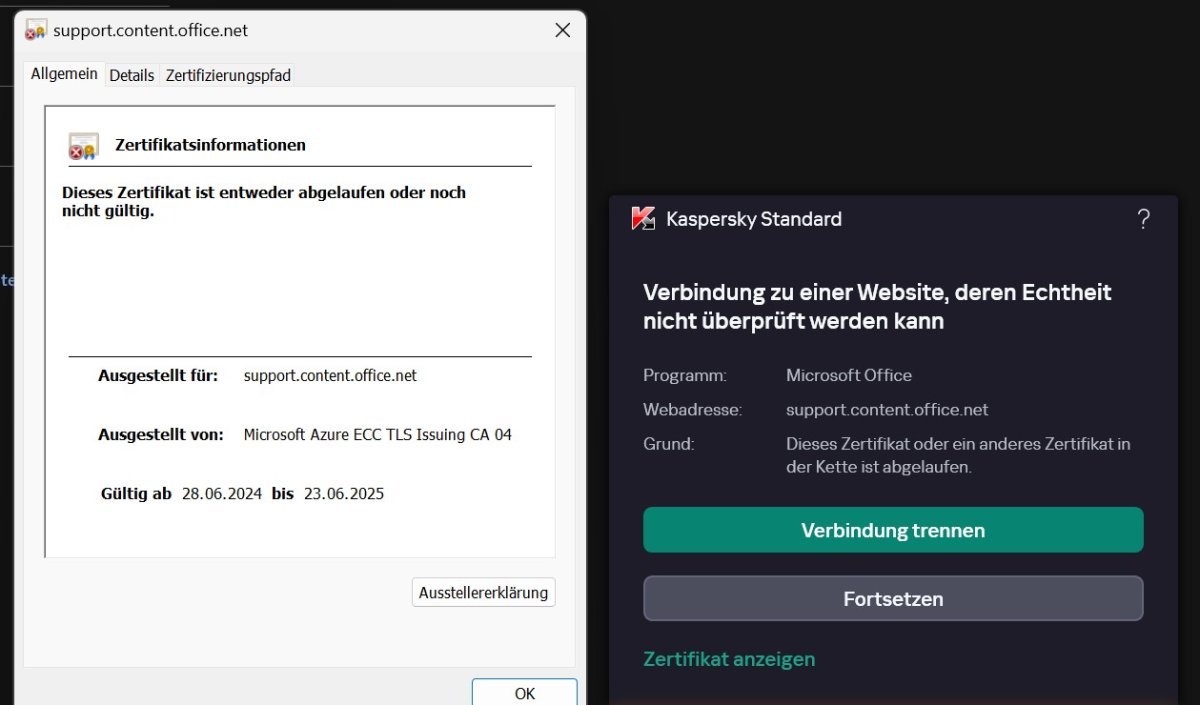Click the certificate dialog title text
Viewport: 1200px width, 705px height.
[150, 30]
